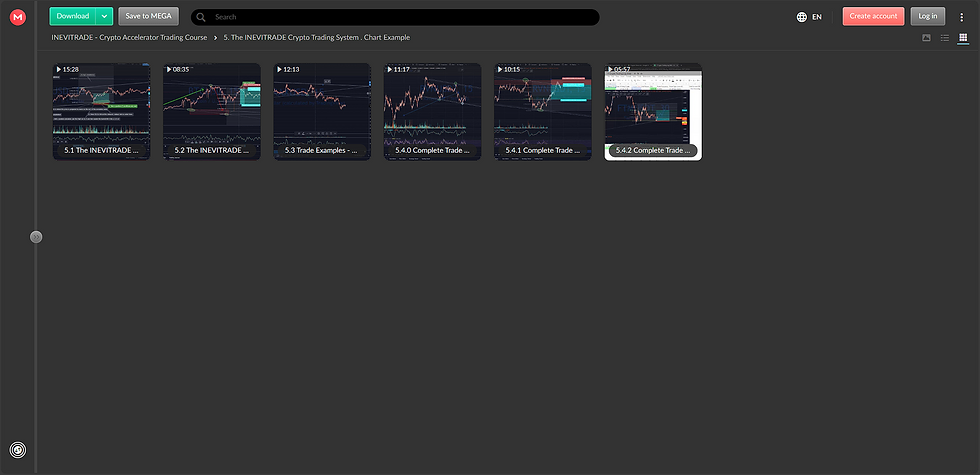
Task: Click the MEGA logo icon
Action: [x=18, y=17]
